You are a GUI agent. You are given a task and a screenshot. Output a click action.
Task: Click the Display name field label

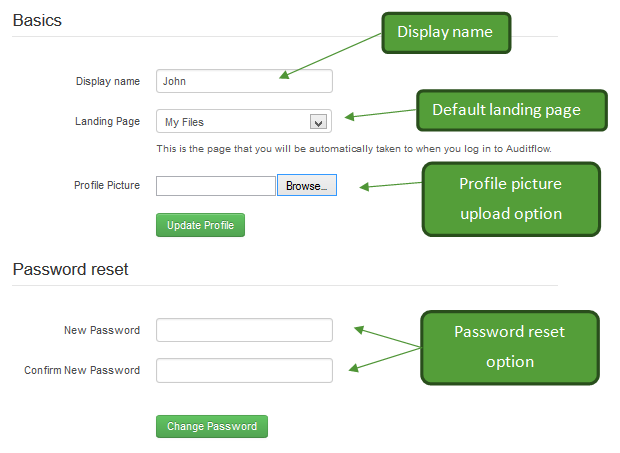pos(108,81)
